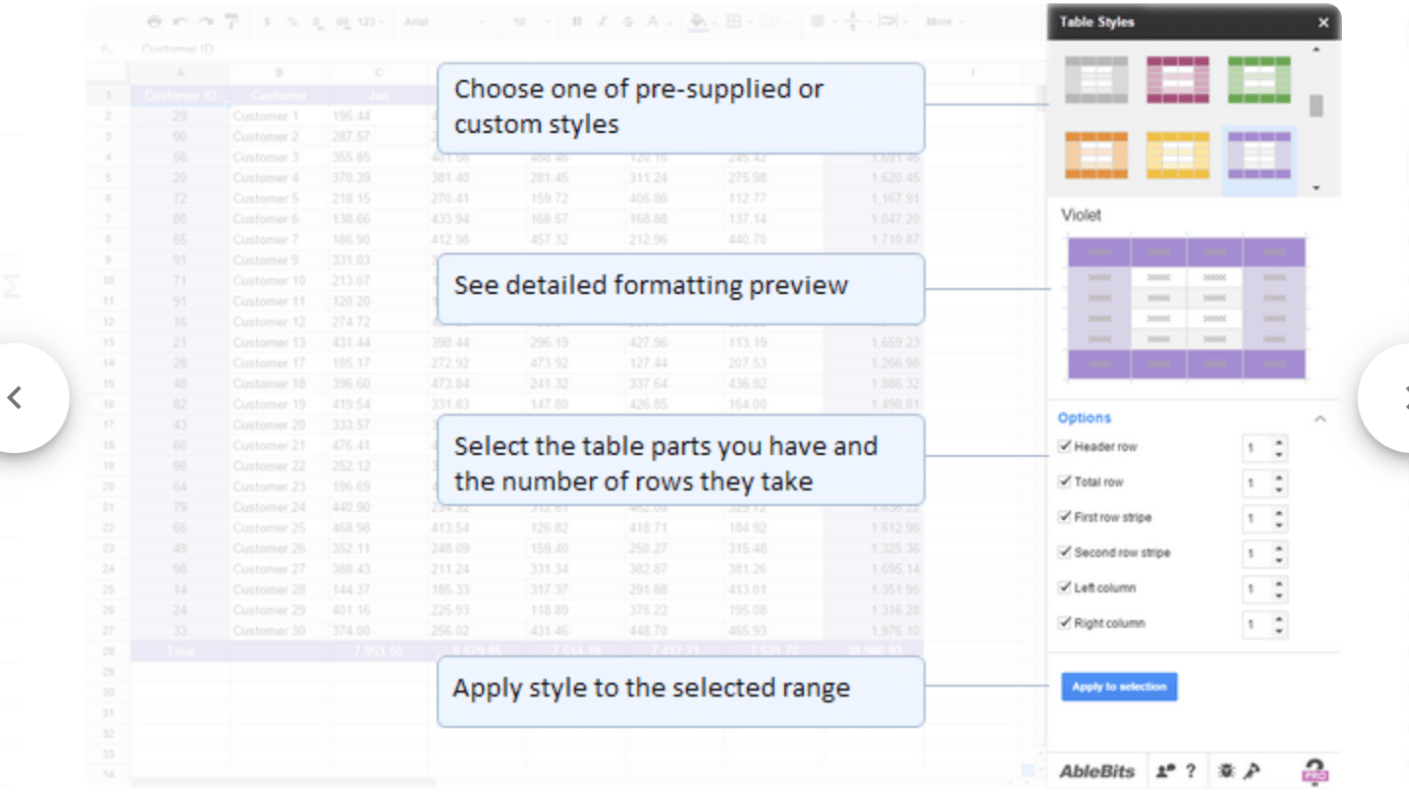Click the question mark help icon
The width and height of the screenshot is (1409, 803).
1191,771
